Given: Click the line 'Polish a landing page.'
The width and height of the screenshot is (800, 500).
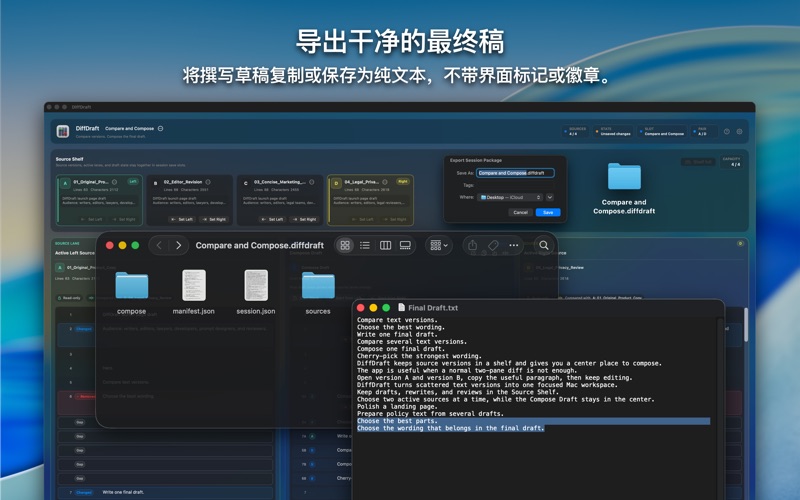Looking at the screenshot, I should coord(397,407).
